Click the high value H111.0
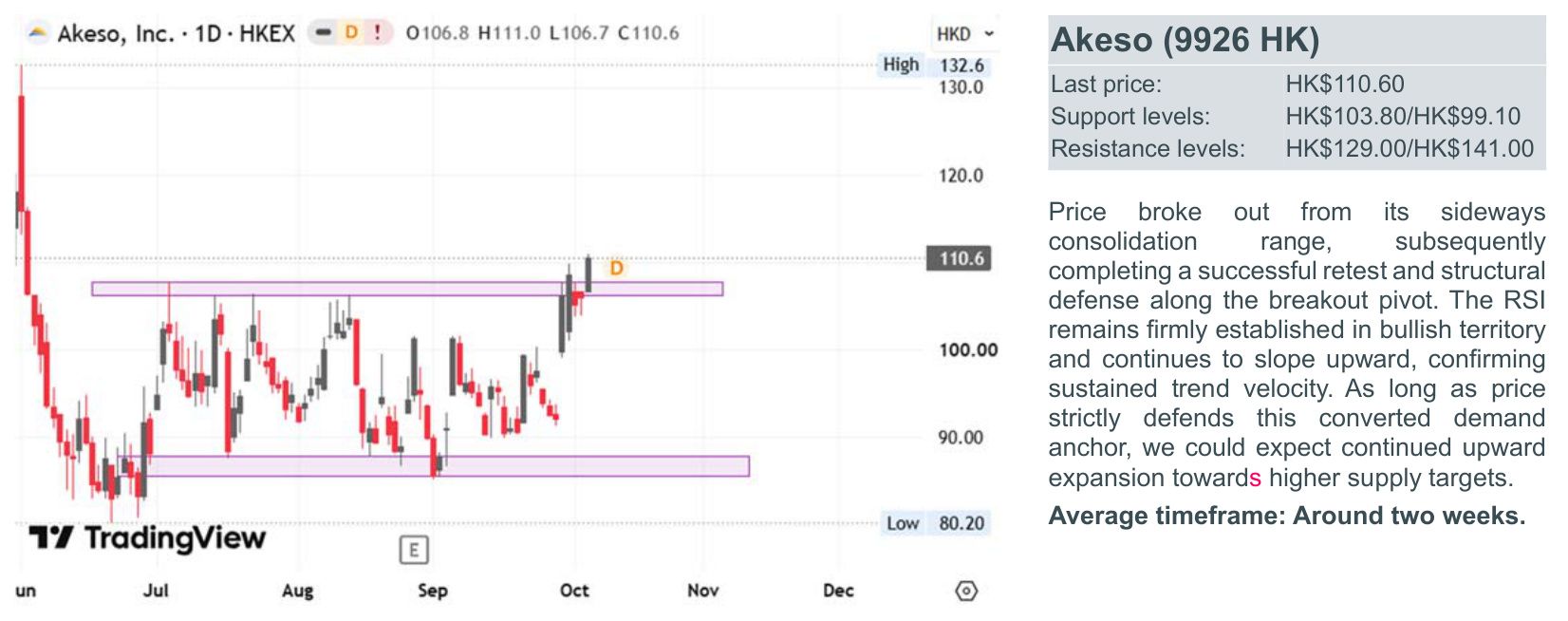This screenshot has width=1568, height=621. [509, 33]
